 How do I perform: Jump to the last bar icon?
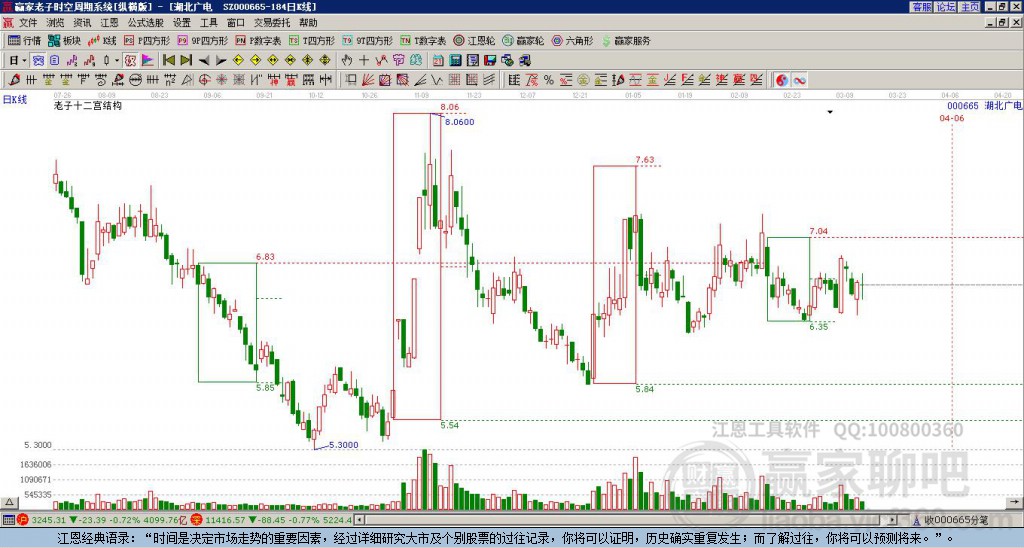tap(186, 61)
